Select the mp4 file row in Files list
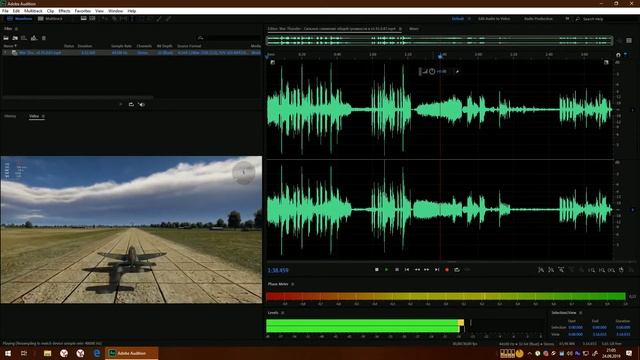640x360 pixels. click(131, 53)
